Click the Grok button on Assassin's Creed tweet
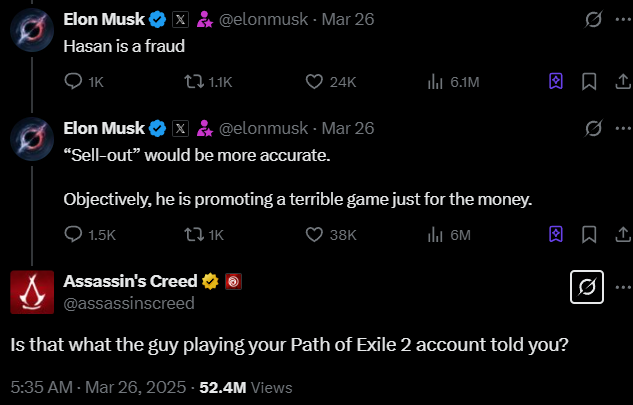633x405 pixels. [588, 289]
